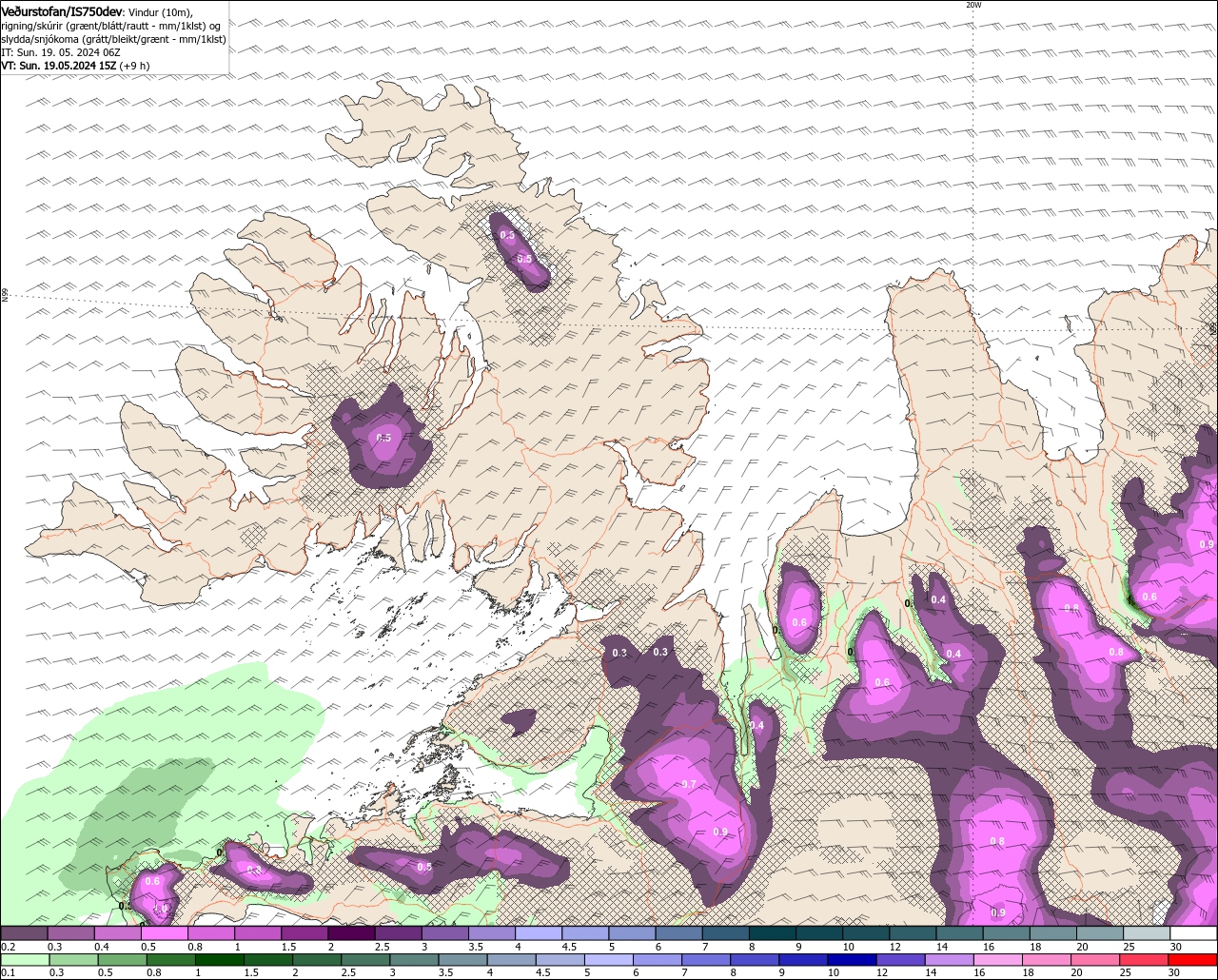This screenshot has height=980, width=1218.
Task: Pick the bright magenta snow swatch labeled 0.5
Action: 165,933
